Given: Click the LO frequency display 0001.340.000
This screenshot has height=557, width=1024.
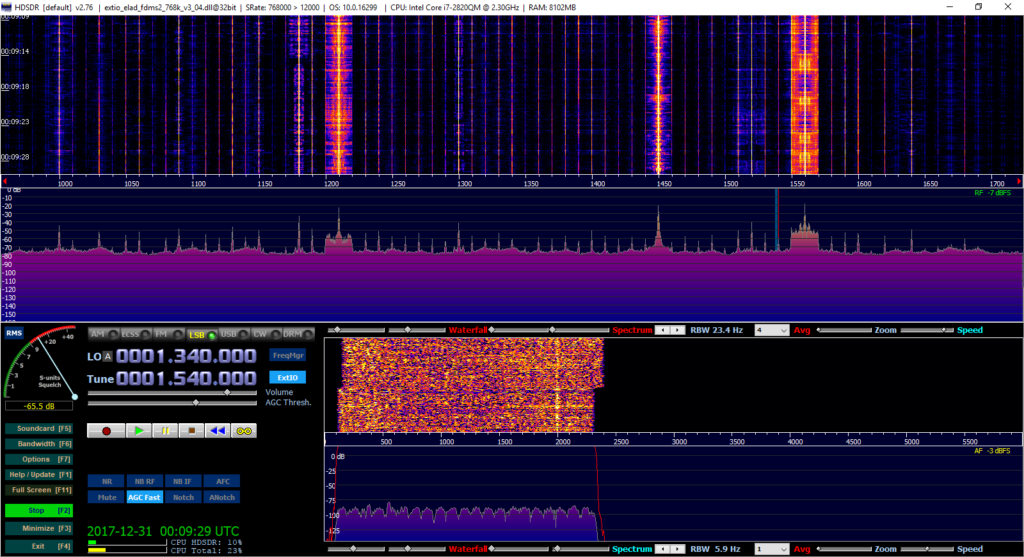Looking at the screenshot, I should pyautogui.click(x=186, y=356).
